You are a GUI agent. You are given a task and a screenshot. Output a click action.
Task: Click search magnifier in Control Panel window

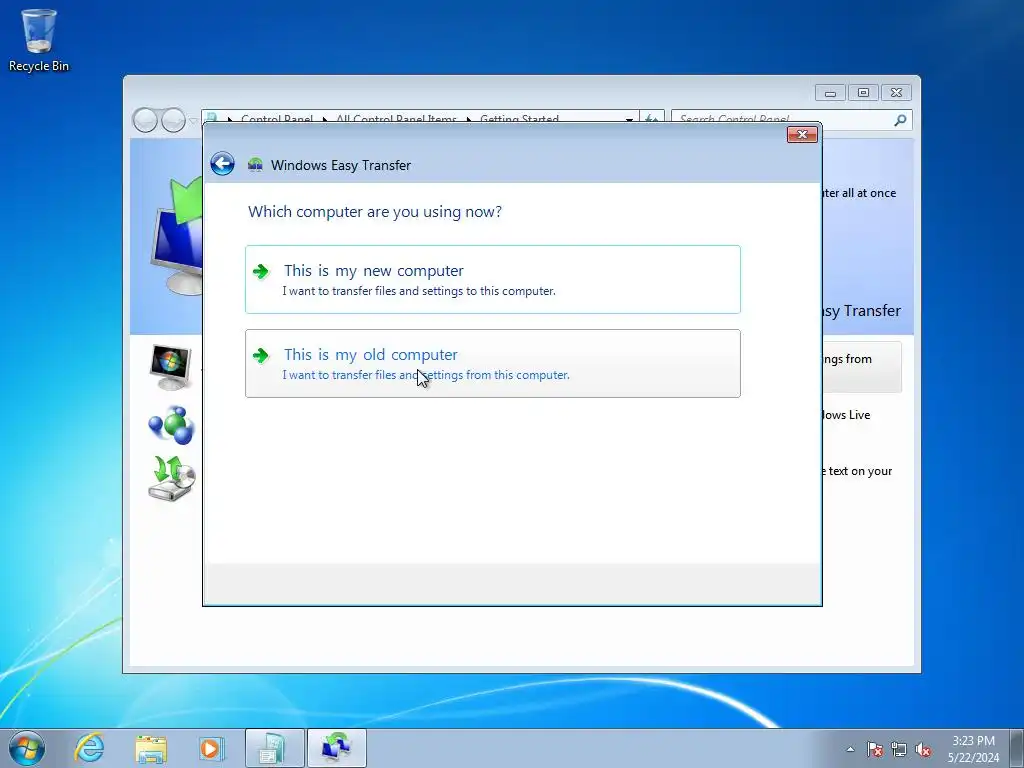click(x=901, y=120)
